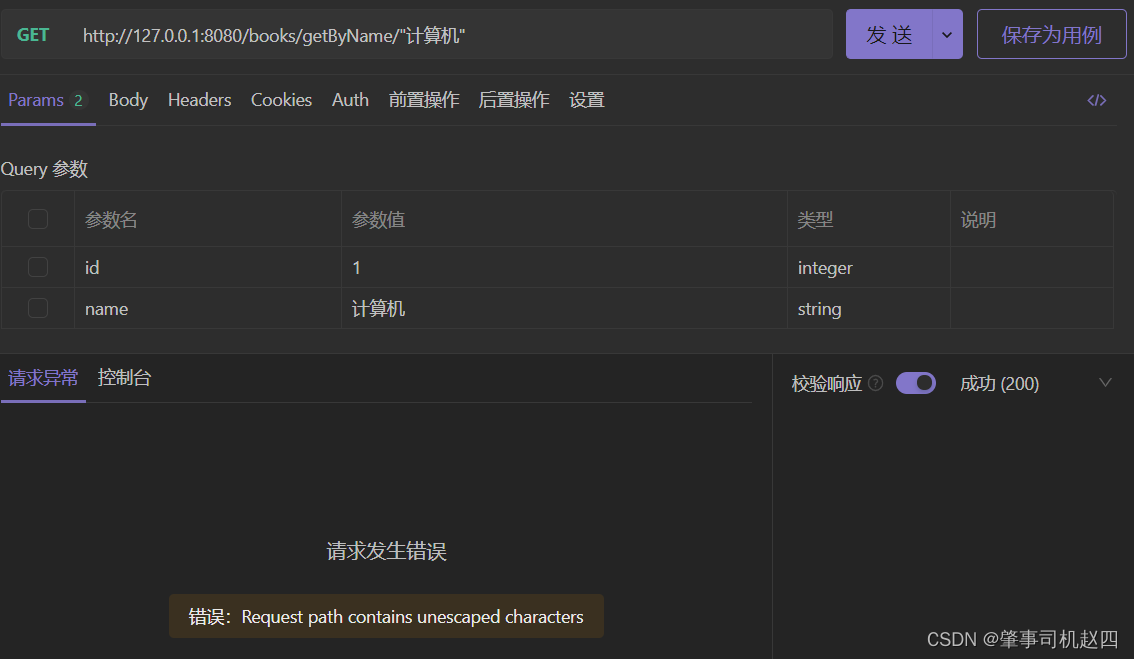Switch to the Body tab

[x=128, y=100]
